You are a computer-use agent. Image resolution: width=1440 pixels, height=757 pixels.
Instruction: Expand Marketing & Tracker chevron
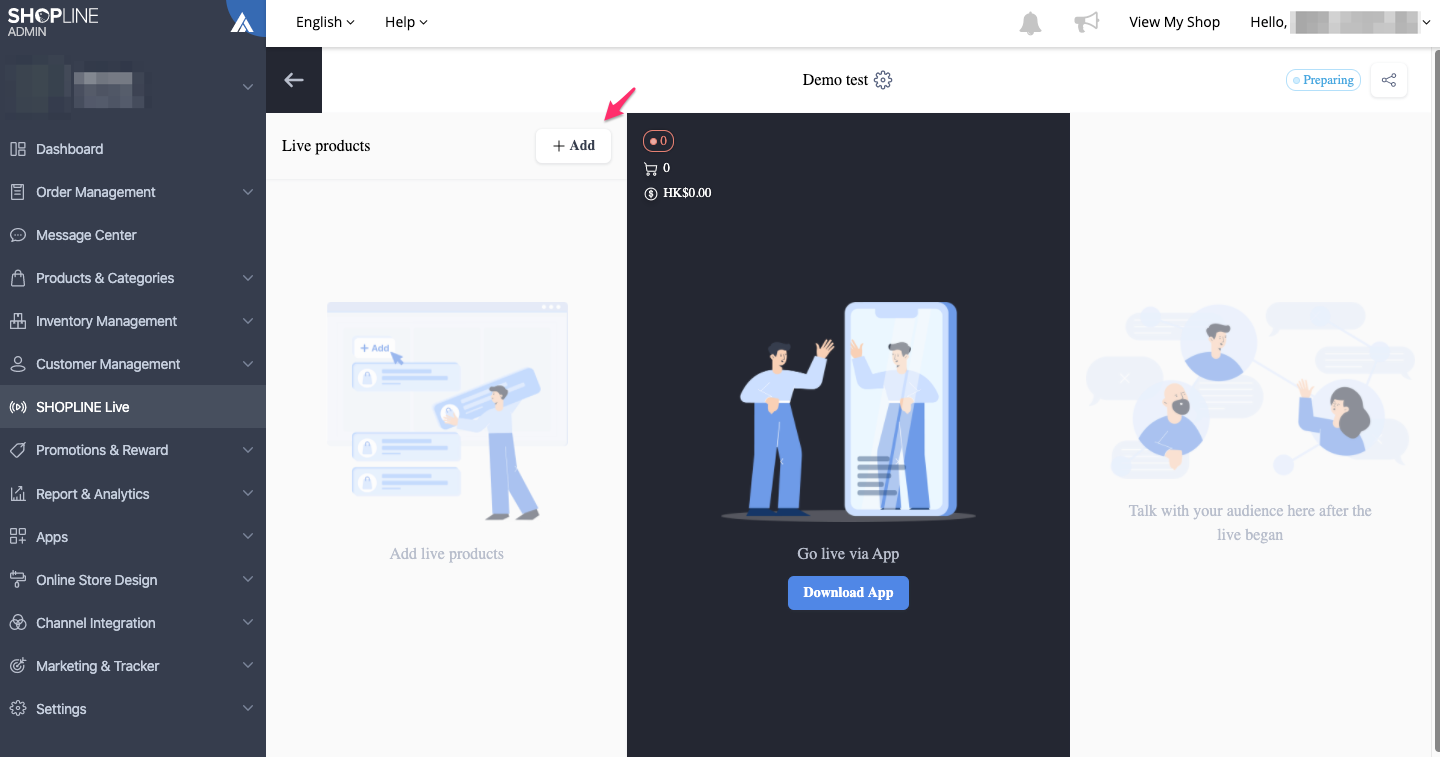(x=248, y=666)
